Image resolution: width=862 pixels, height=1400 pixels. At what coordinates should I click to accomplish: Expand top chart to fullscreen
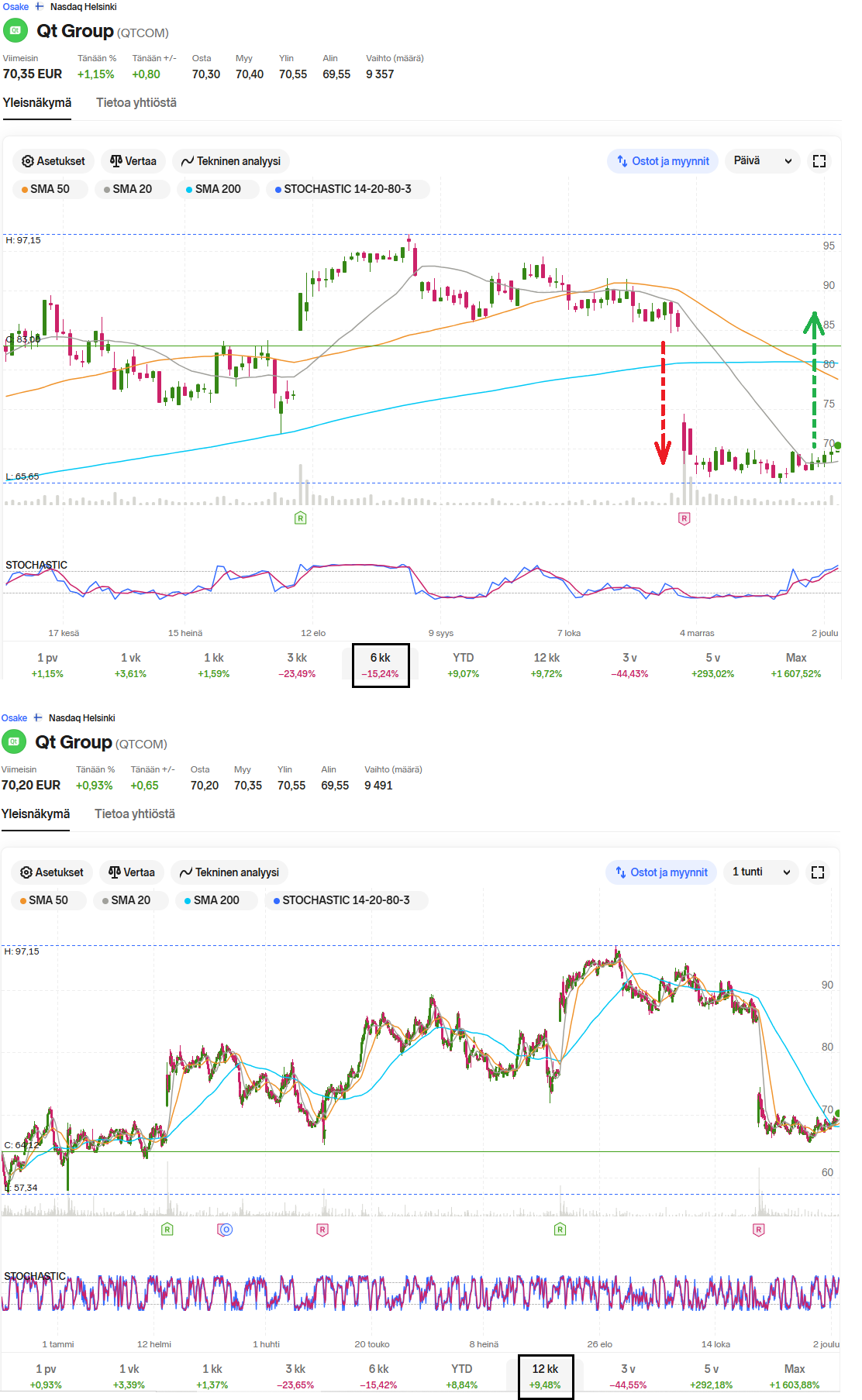(x=819, y=161)
